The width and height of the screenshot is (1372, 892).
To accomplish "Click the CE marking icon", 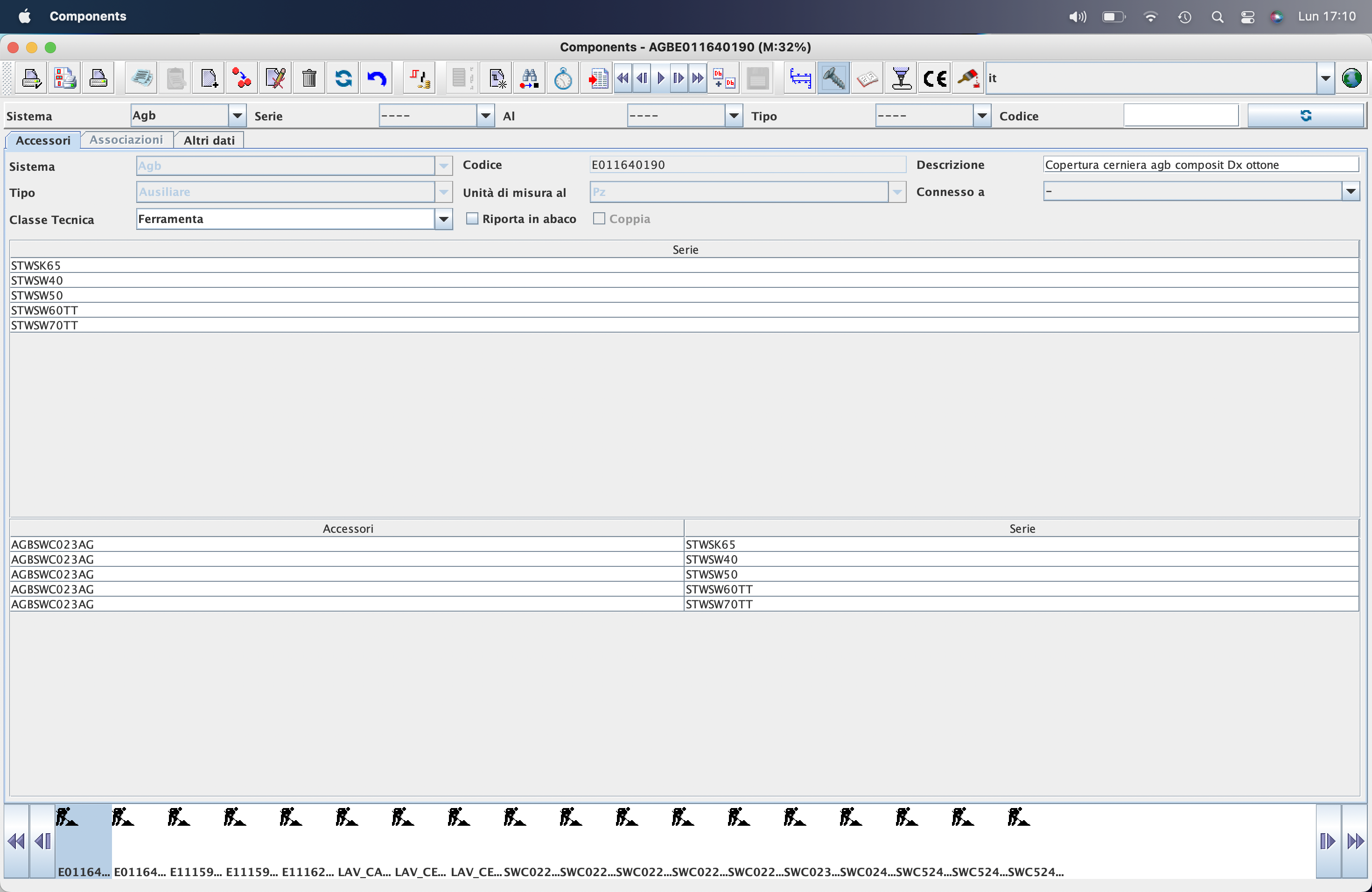I will (934, 78).
